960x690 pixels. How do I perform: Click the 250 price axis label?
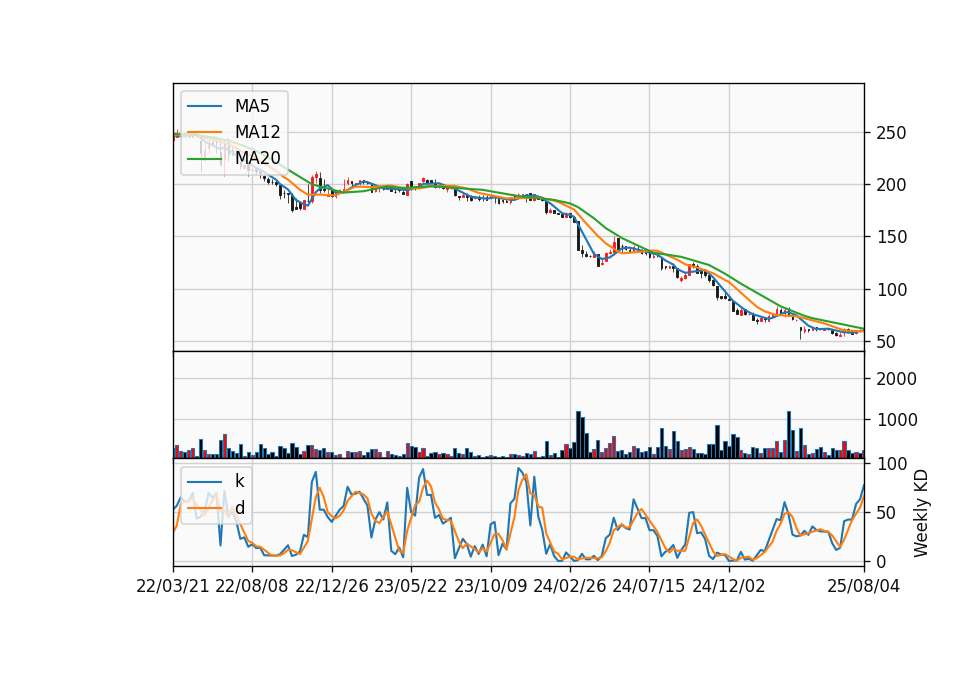click(x=891, y=133)
